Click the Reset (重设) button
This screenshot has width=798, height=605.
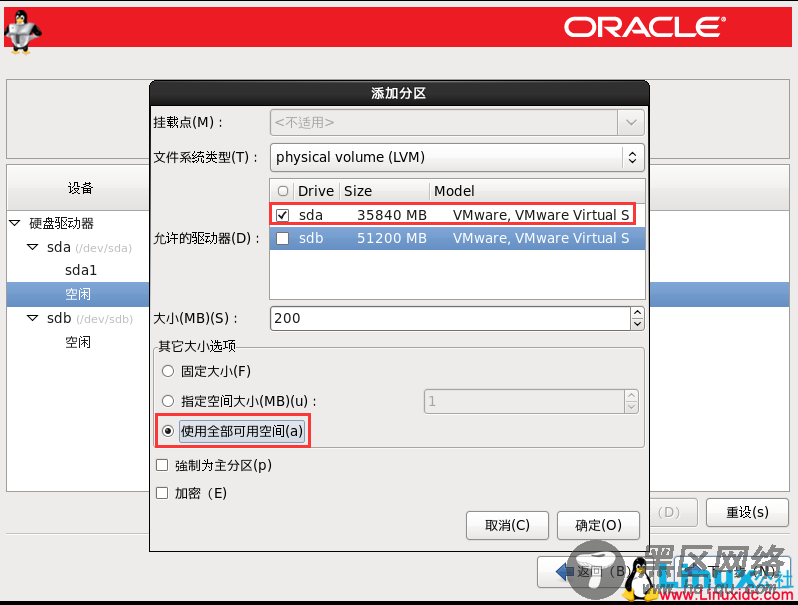(747, 512)
